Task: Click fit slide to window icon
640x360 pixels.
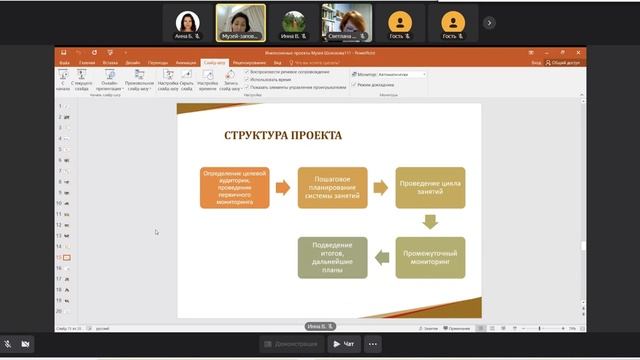Action: click(582, 328)
